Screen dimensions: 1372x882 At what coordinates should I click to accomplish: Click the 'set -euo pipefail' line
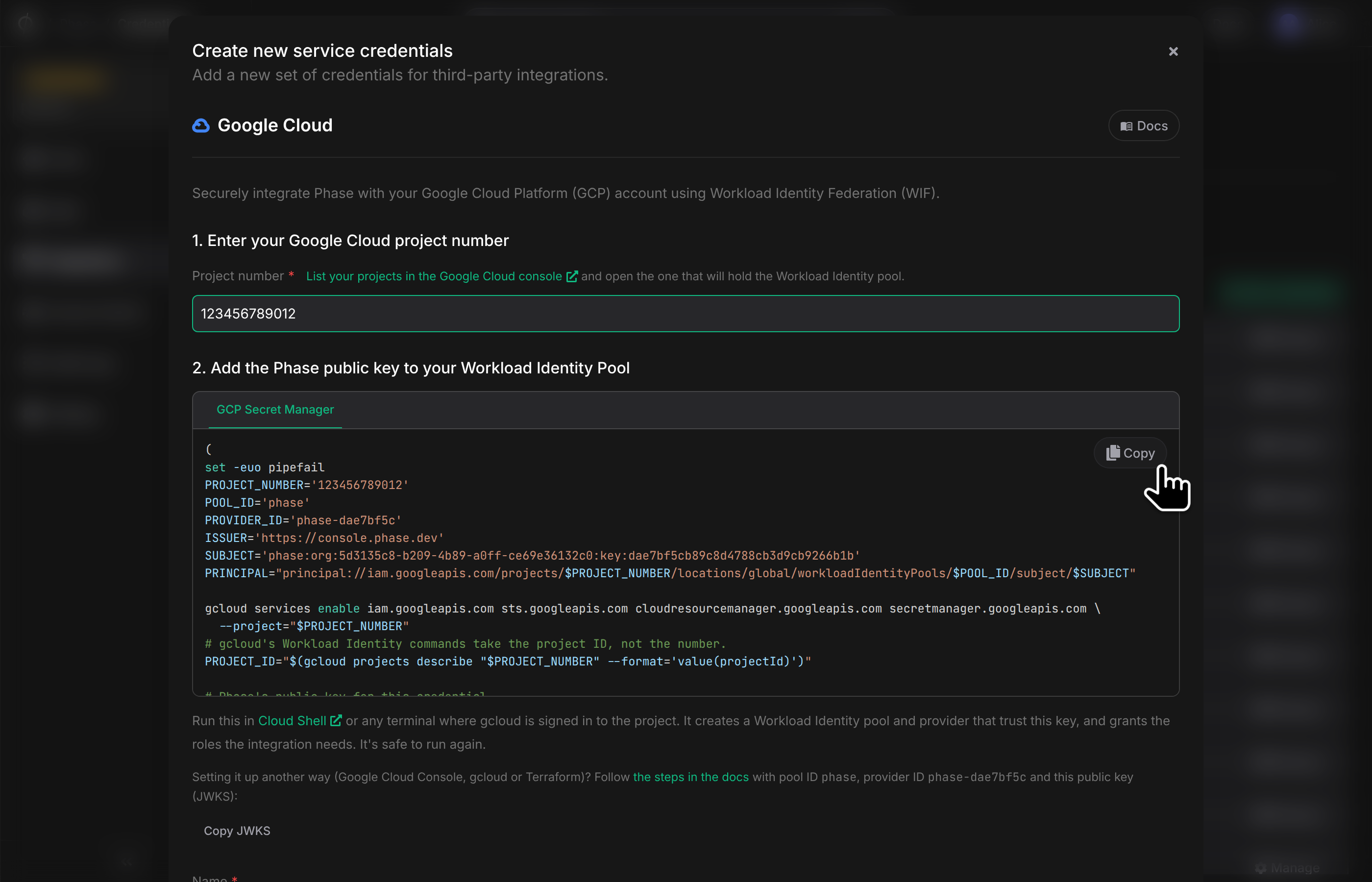tap(265, 467)
